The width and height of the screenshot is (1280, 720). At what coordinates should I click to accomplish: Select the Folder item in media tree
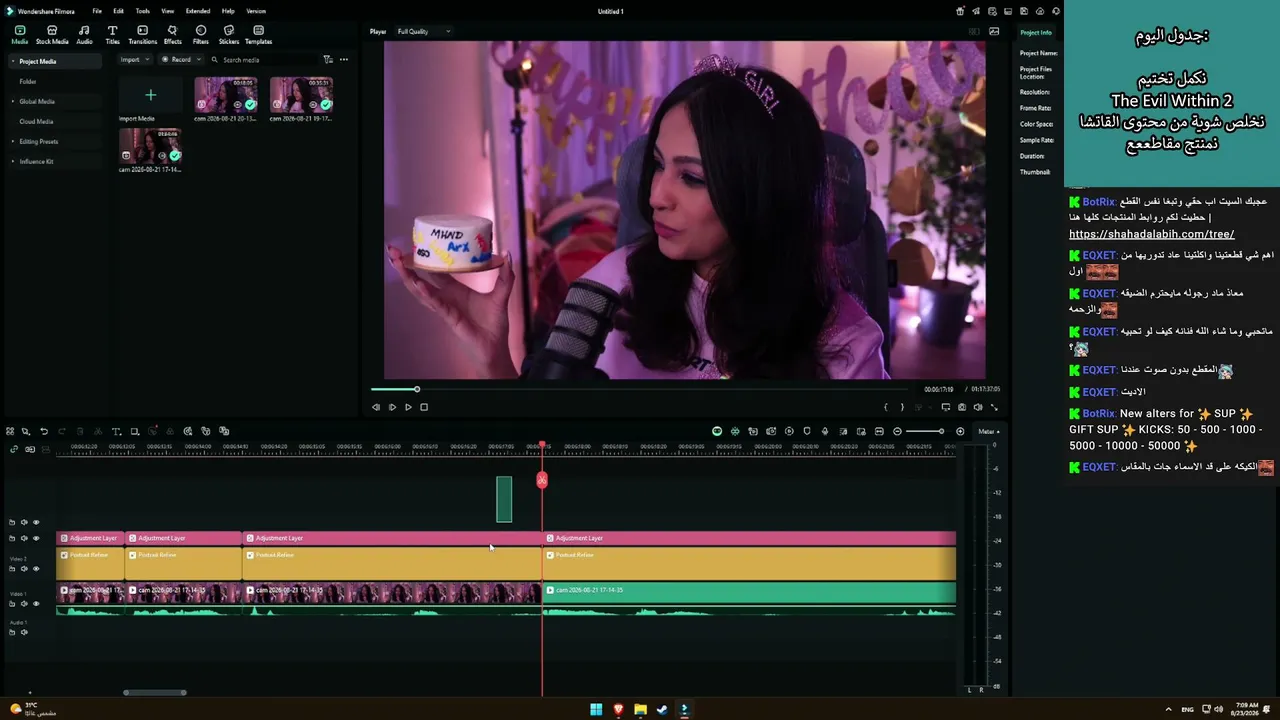(28, 81)
